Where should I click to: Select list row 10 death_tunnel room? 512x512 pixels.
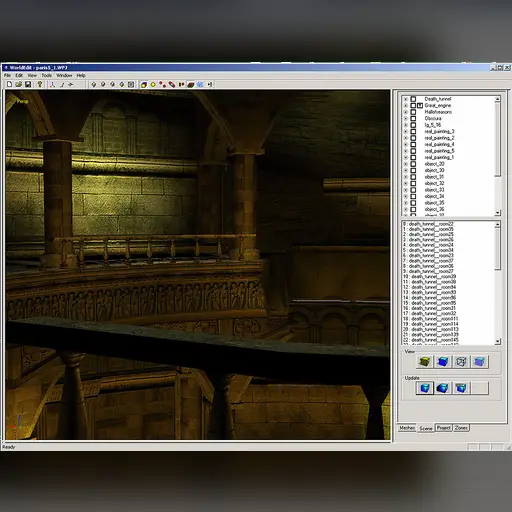429,277
